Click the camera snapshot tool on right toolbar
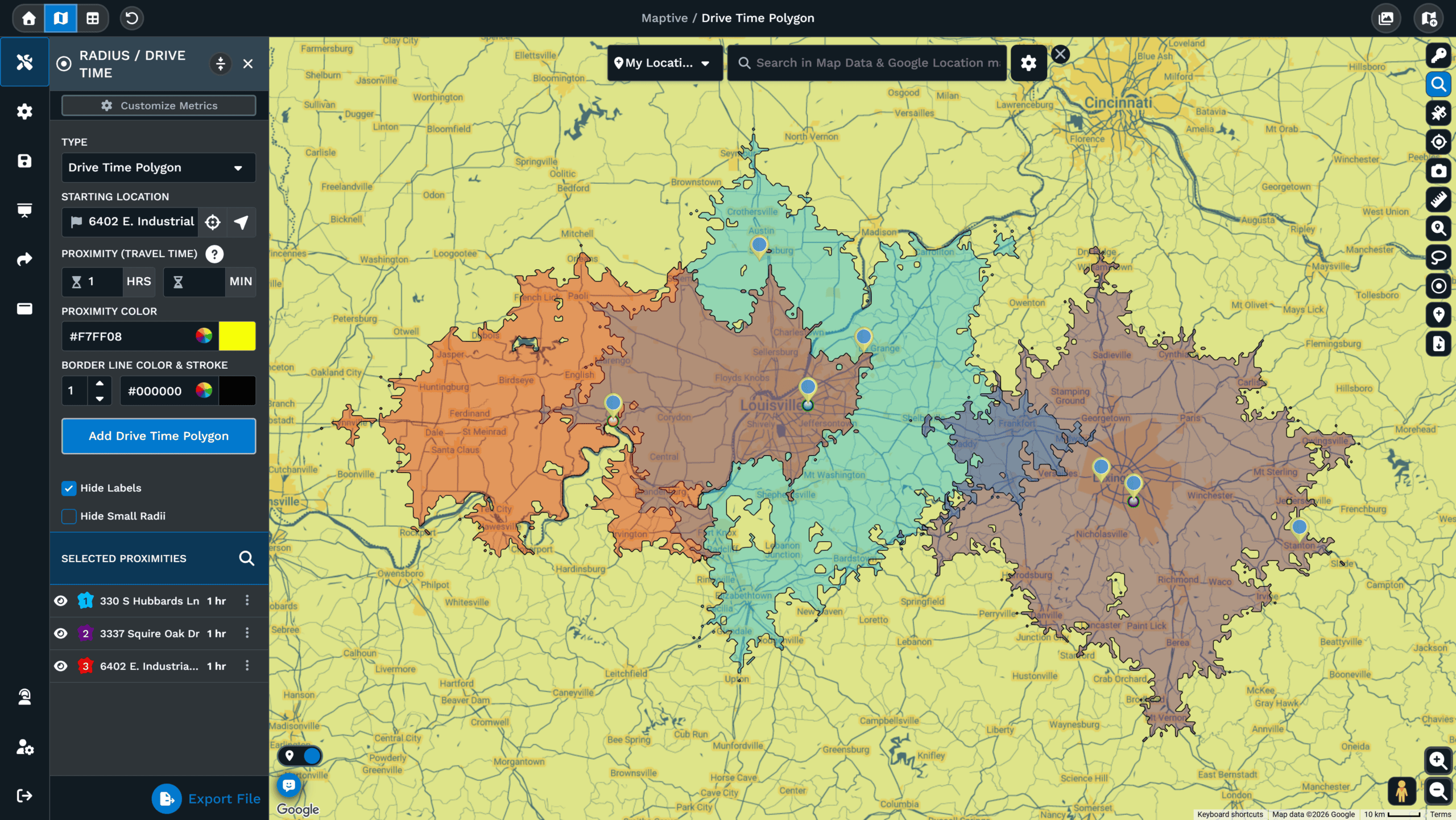 (x=1439, y=171)
